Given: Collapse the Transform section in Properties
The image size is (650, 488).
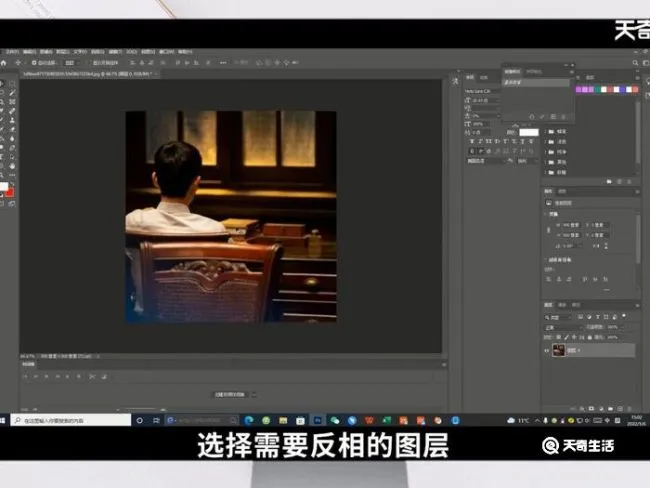Looking at the screenshot, I should pyautogui.click(x=546, y=214).
